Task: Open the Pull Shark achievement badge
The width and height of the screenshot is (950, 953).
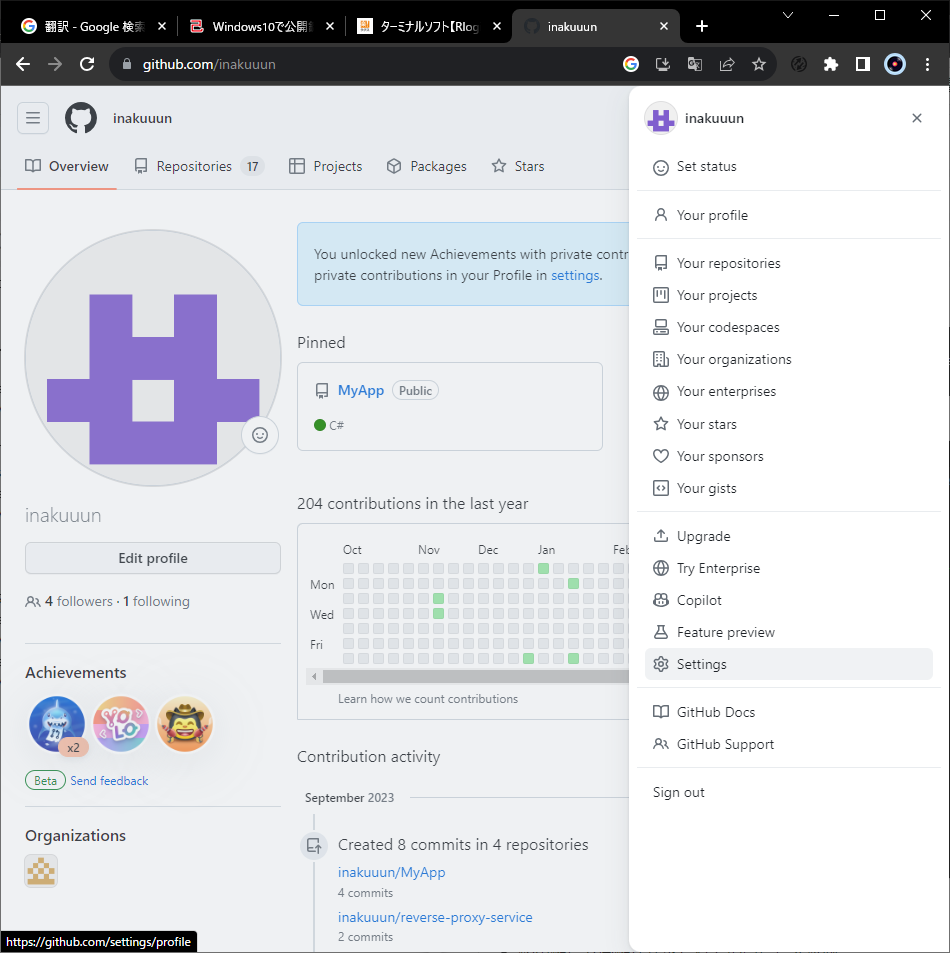Action: [x=57, y=722]
